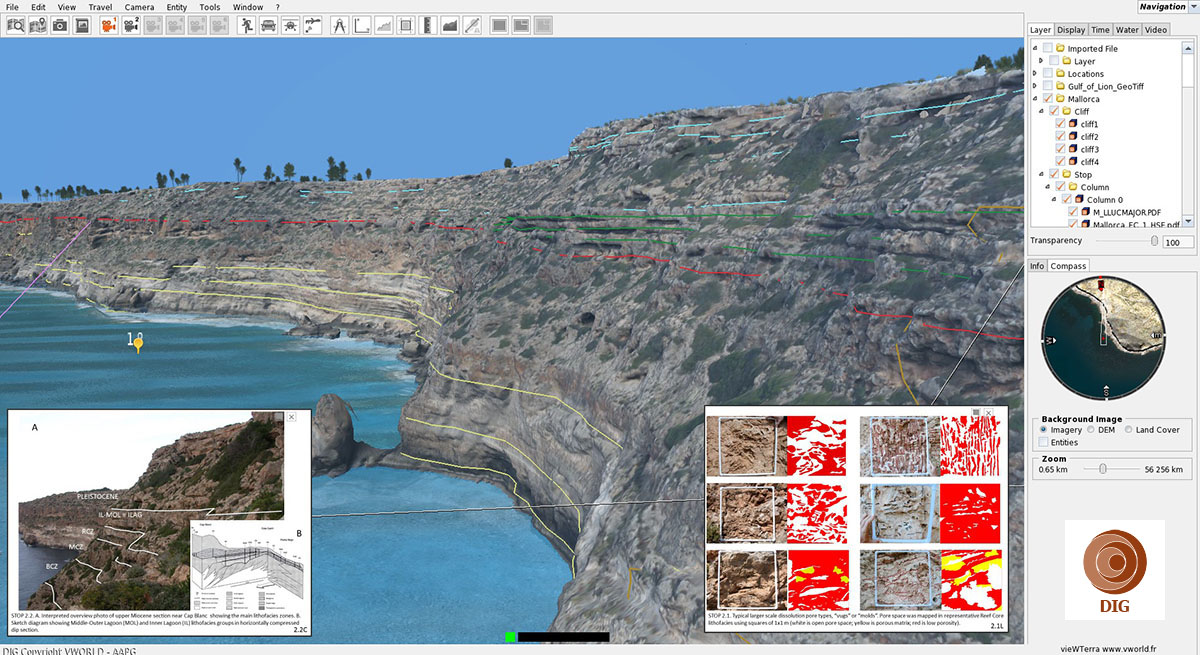Switch to car travel mode
1200x655 pixels.
click(x=269, y=25)
